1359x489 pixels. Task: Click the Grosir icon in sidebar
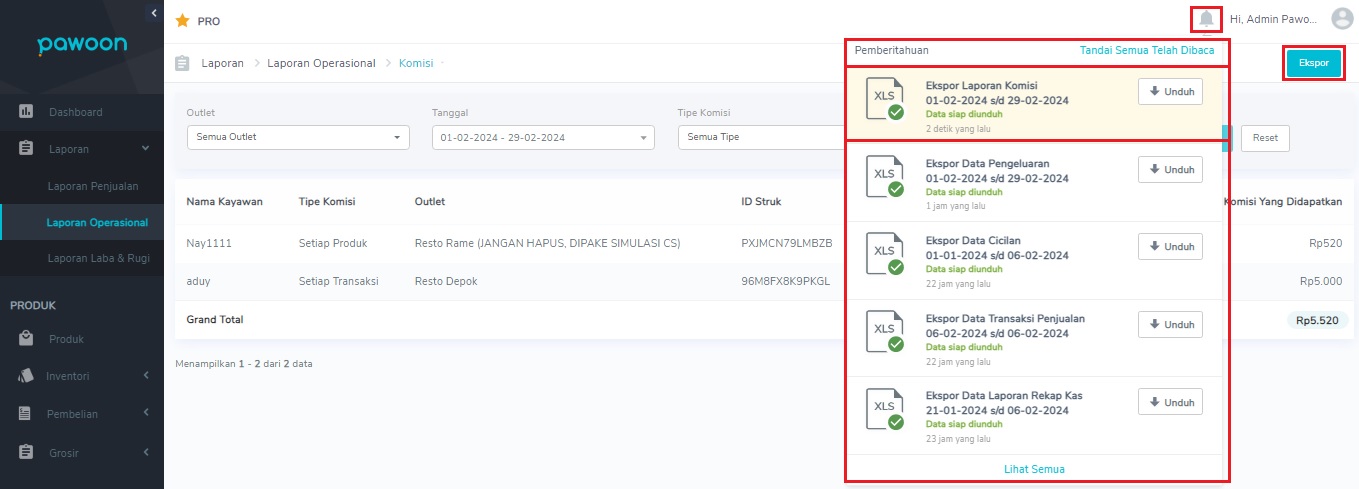[27, 452]
